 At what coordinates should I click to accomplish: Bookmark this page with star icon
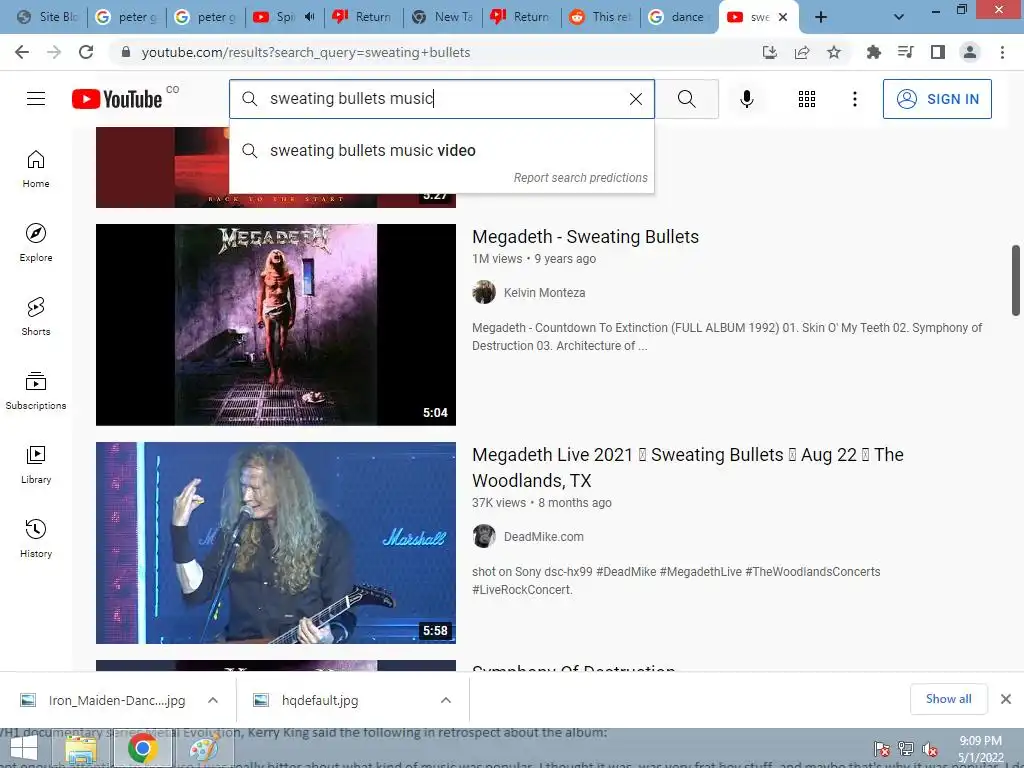point(834,52)
